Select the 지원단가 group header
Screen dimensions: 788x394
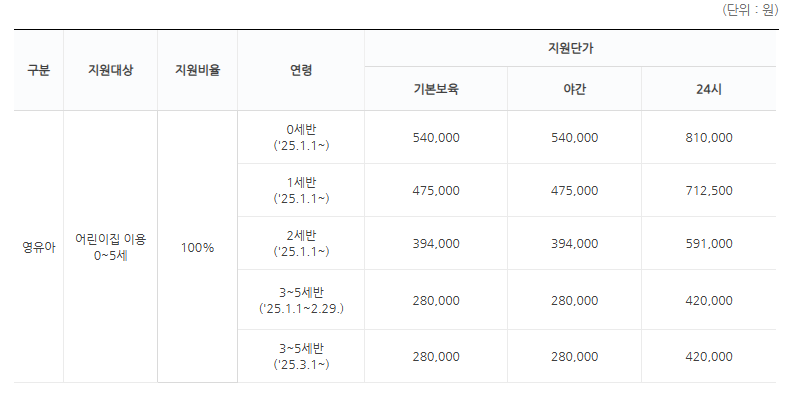click(570, 49)
